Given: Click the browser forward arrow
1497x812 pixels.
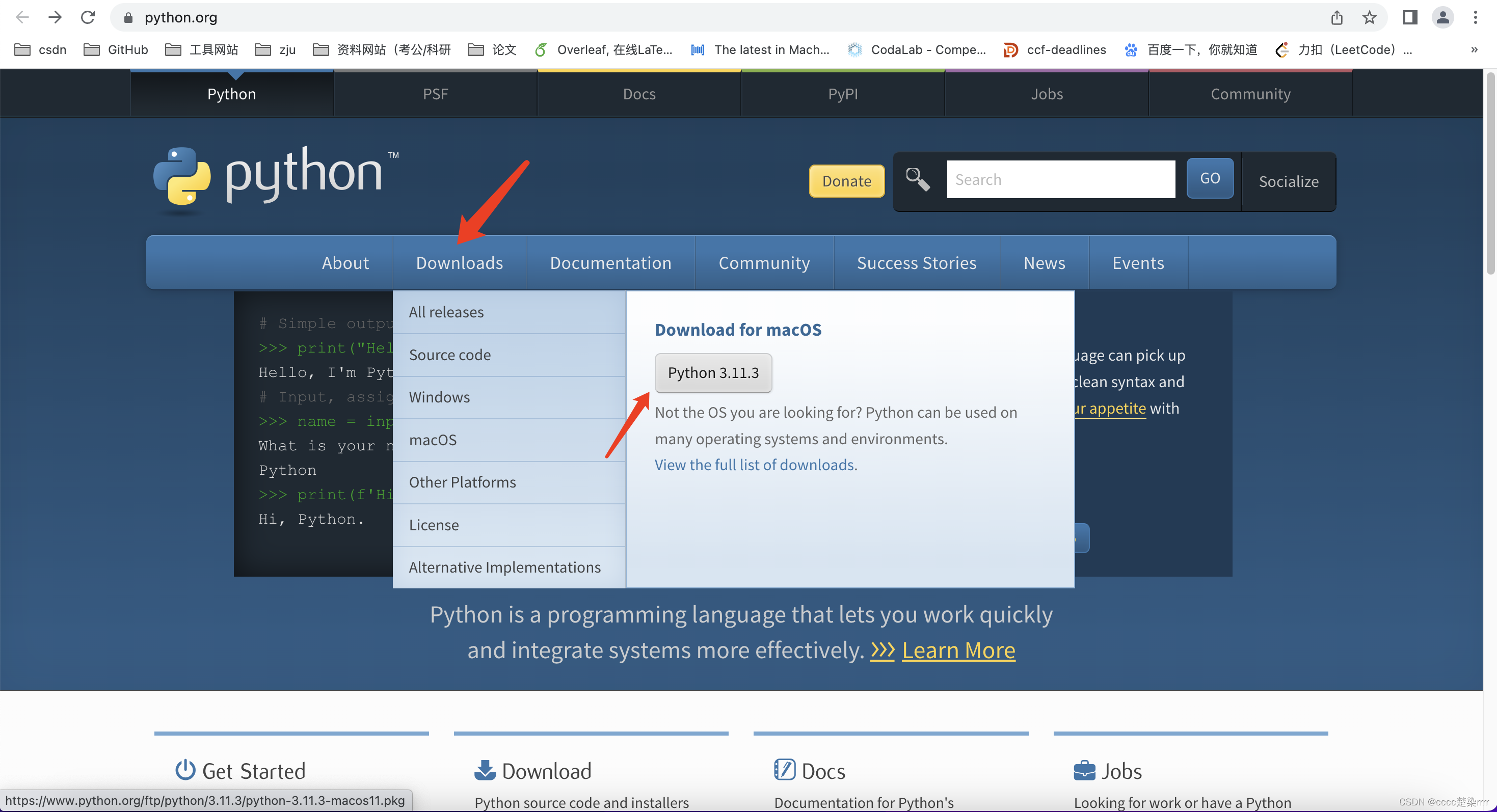Looking at the screenshot, I should [x=55, y=17].
